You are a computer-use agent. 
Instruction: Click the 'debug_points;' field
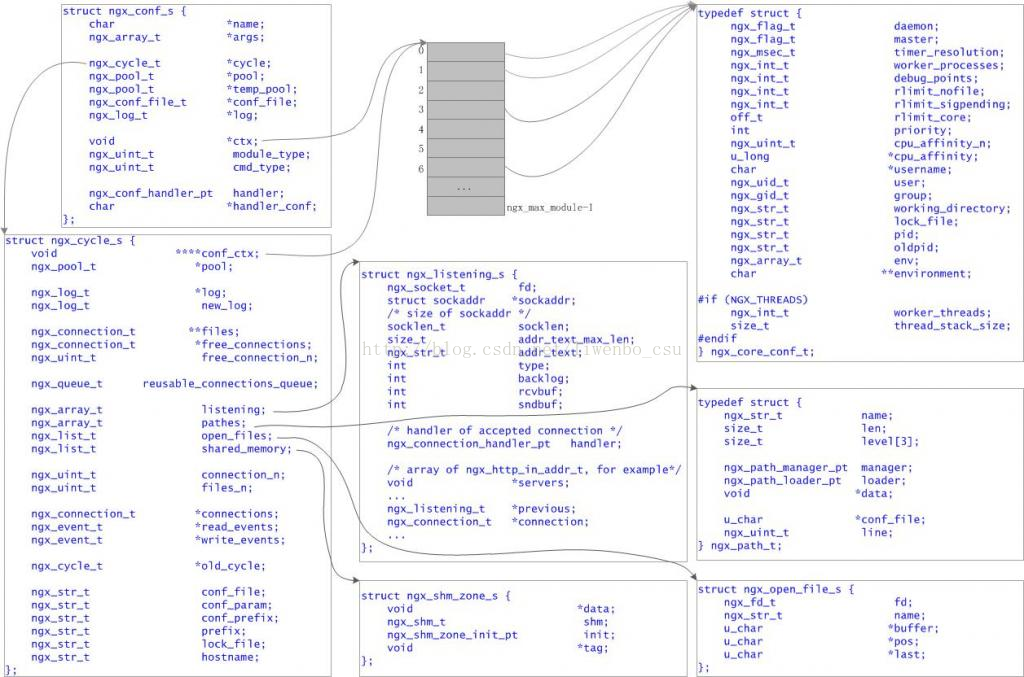point(936,79)
